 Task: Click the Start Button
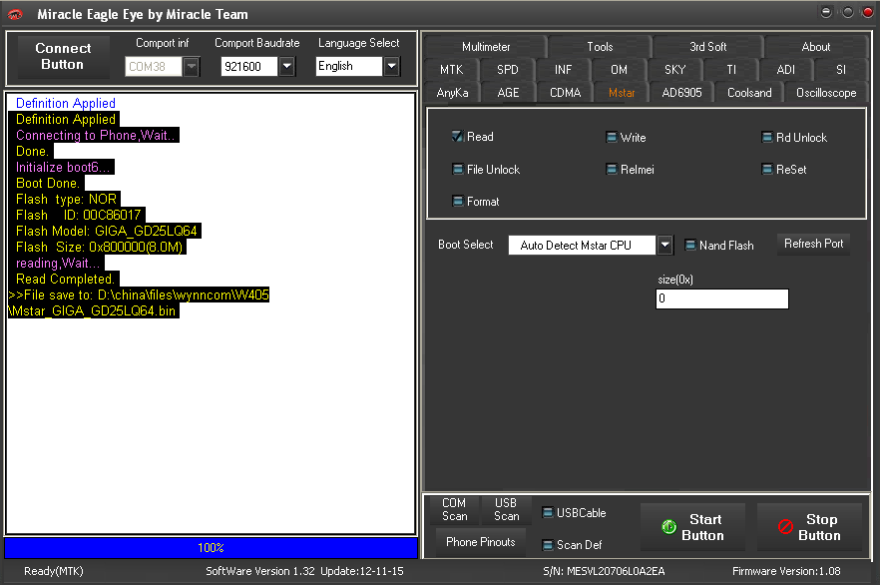pyautogui.click(x=693, y=527)
